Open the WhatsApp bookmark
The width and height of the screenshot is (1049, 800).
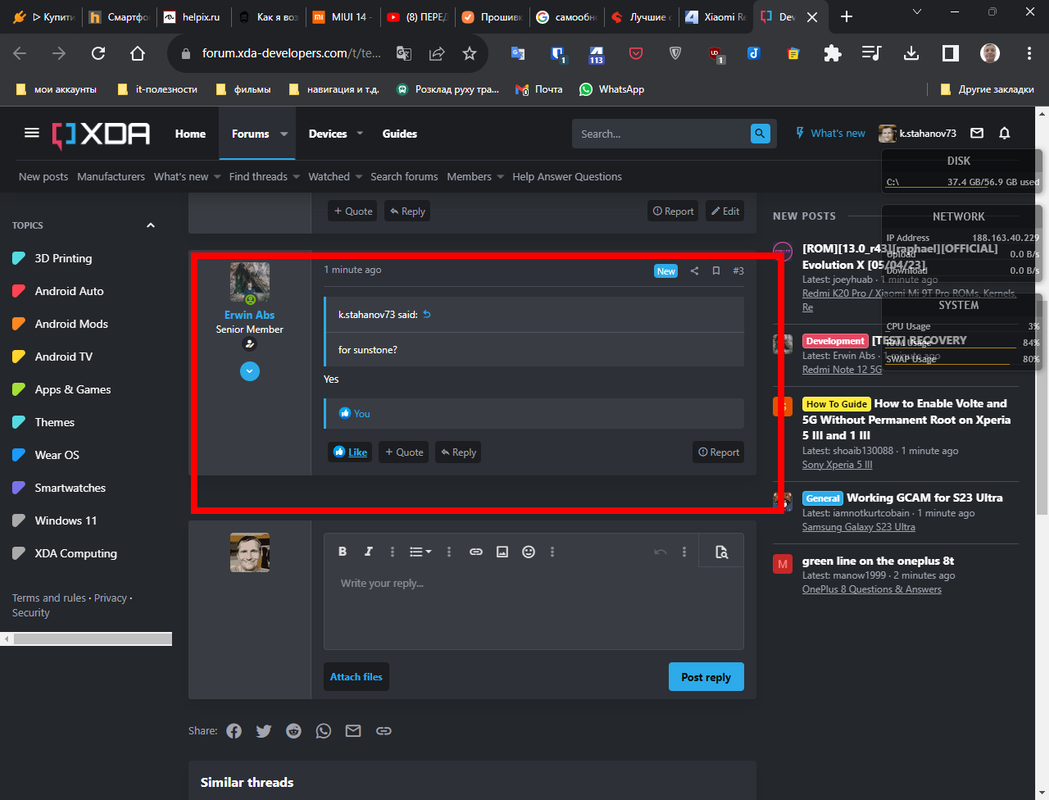[611, 89]
